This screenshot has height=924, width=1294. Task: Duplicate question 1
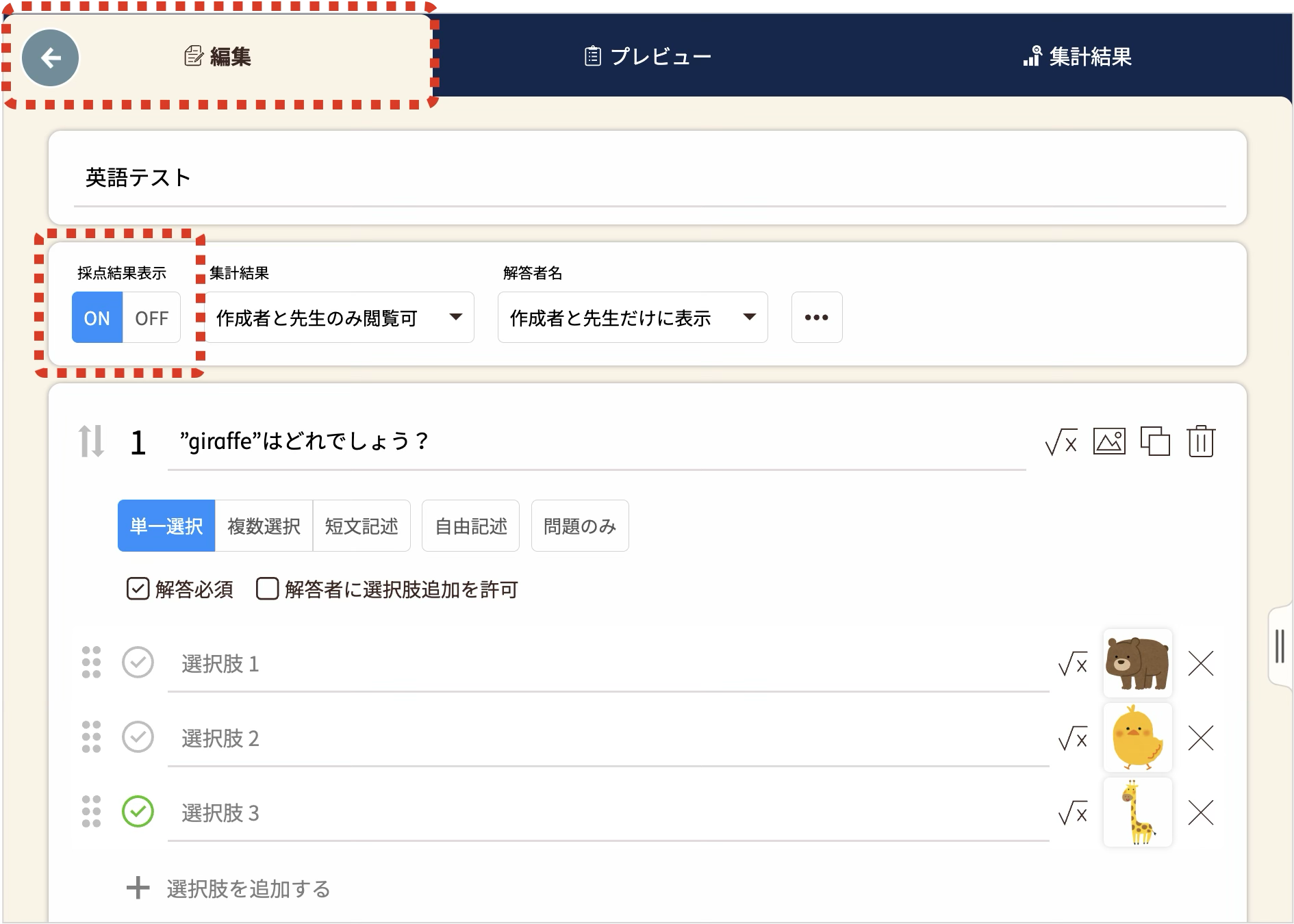coord(1155,441)
